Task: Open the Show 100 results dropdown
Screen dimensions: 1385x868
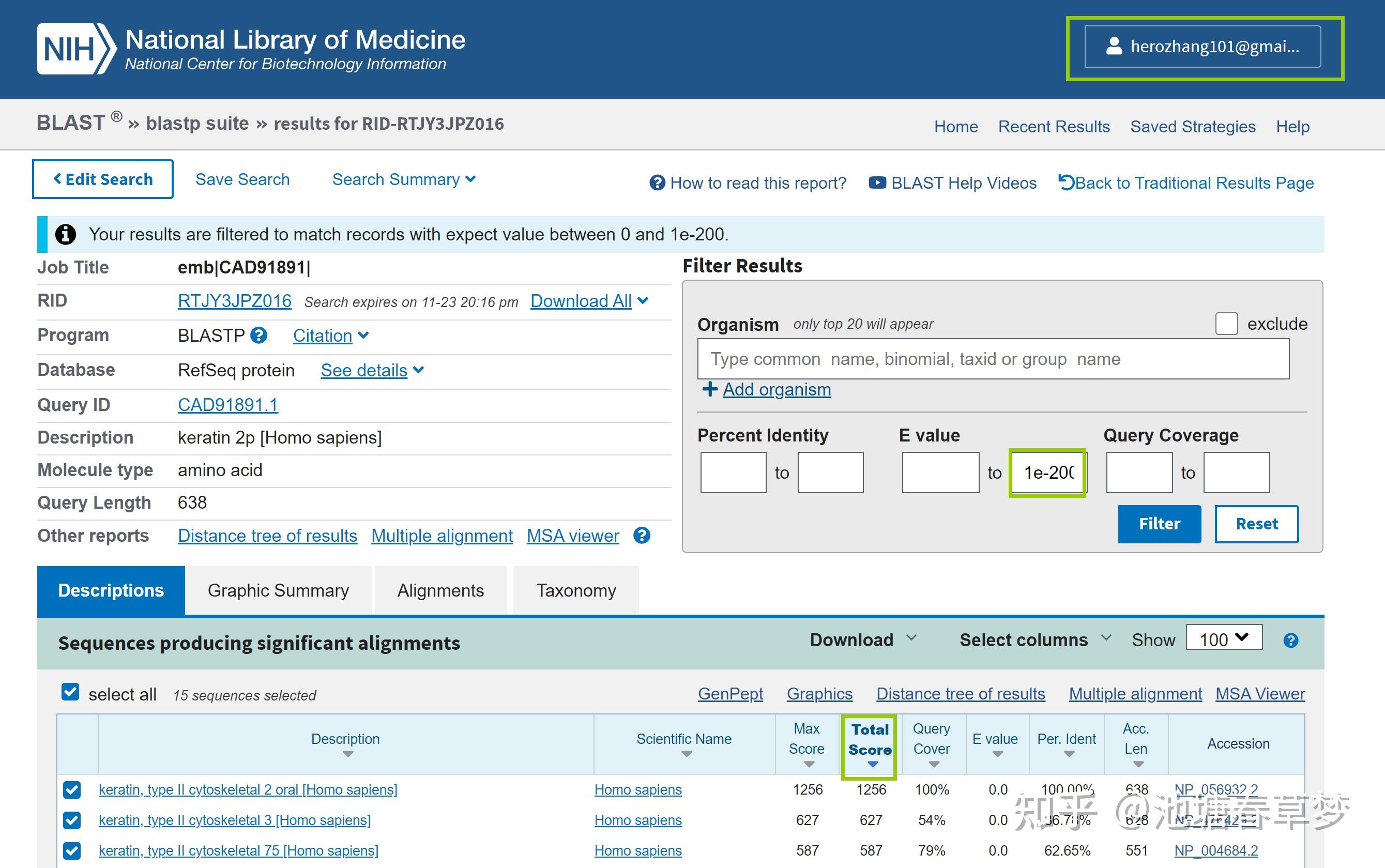Action: 1224,638
